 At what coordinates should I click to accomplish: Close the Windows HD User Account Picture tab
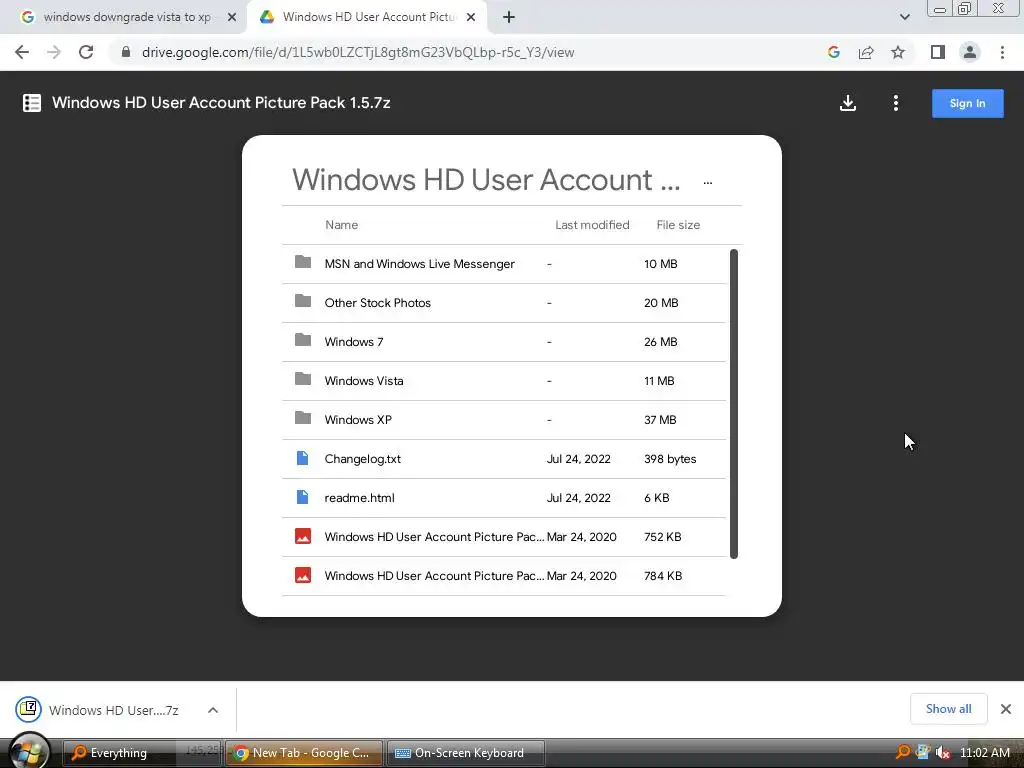tap(471, 17)
